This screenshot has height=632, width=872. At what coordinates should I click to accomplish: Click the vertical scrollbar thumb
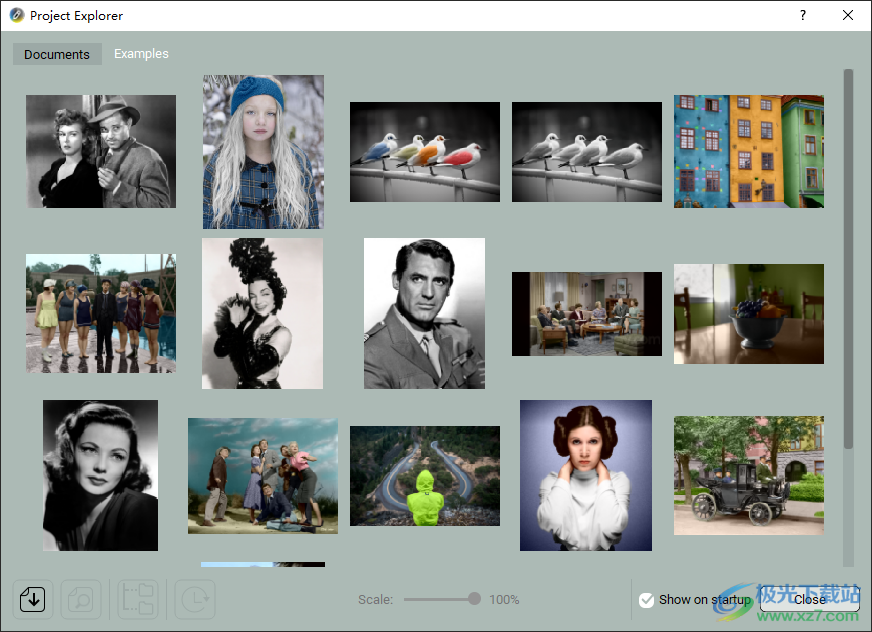click(x=848, y=258)
